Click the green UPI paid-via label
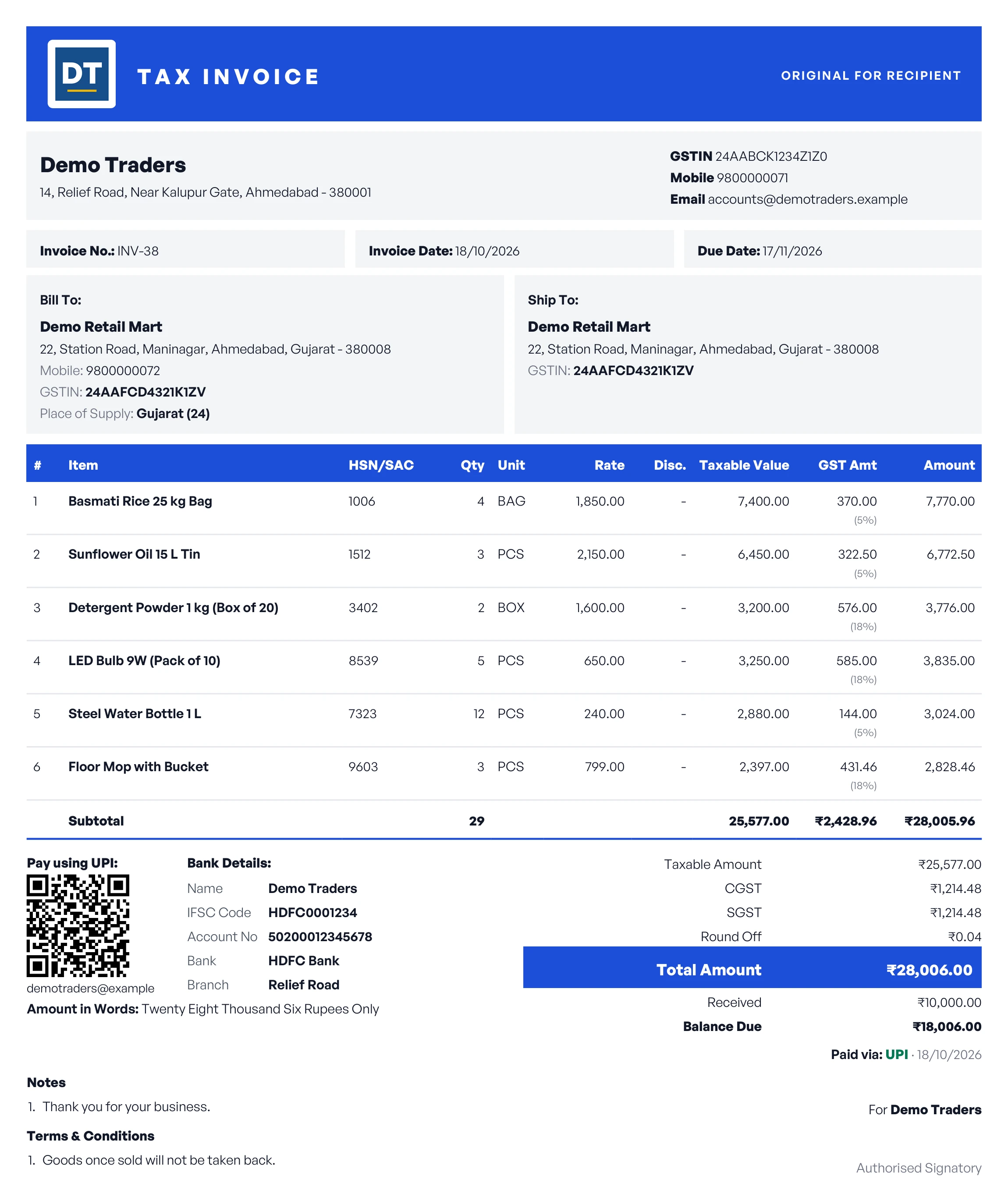 pos(896,1054)
